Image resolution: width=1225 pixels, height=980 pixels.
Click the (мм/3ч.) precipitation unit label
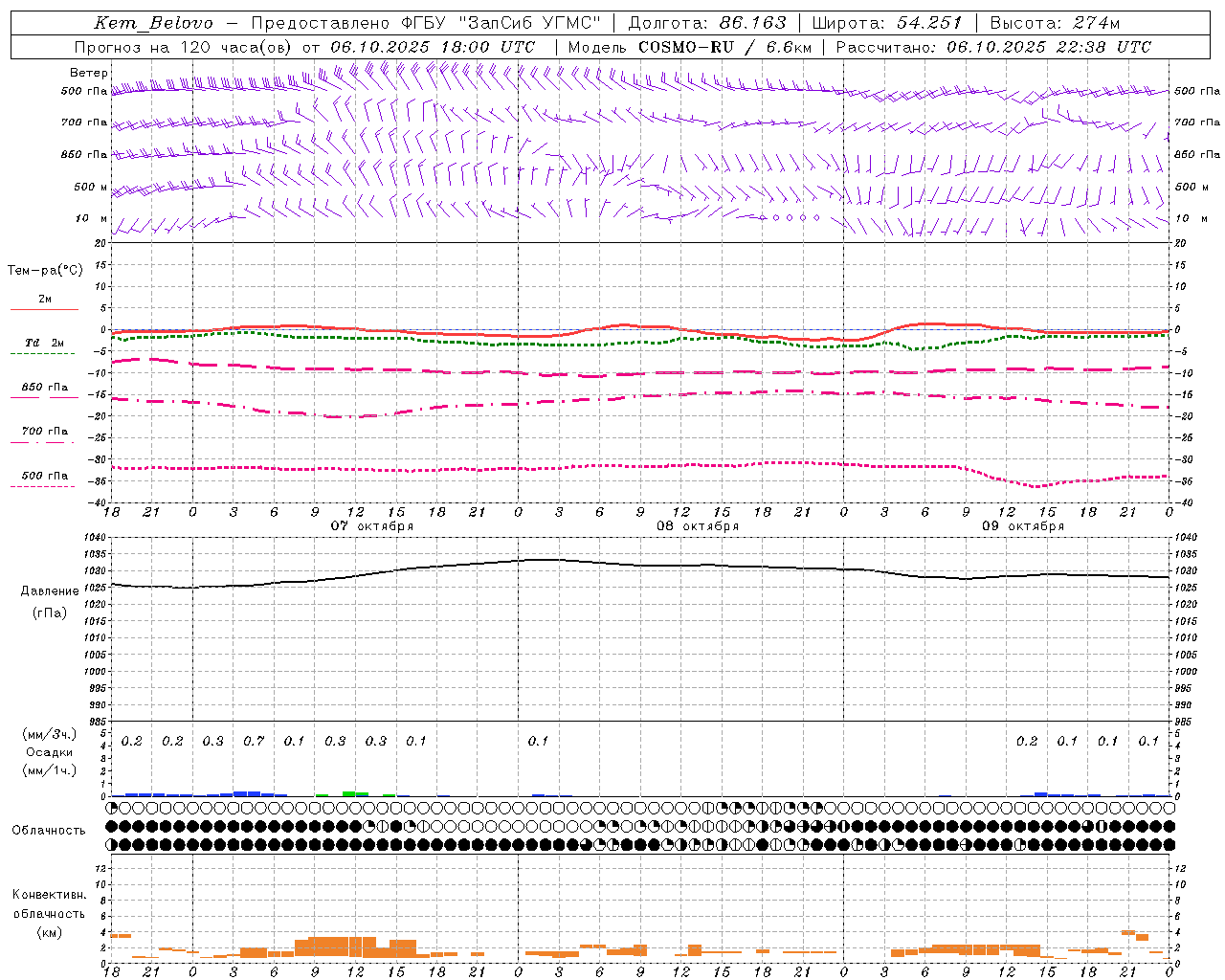[50, 734]
